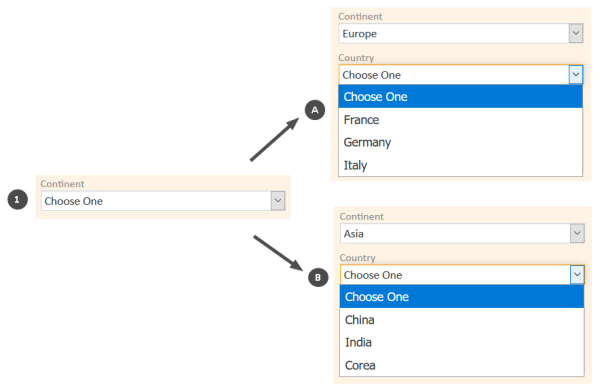
Task: Pick India in the Asia country list
Action: [462, 342]
